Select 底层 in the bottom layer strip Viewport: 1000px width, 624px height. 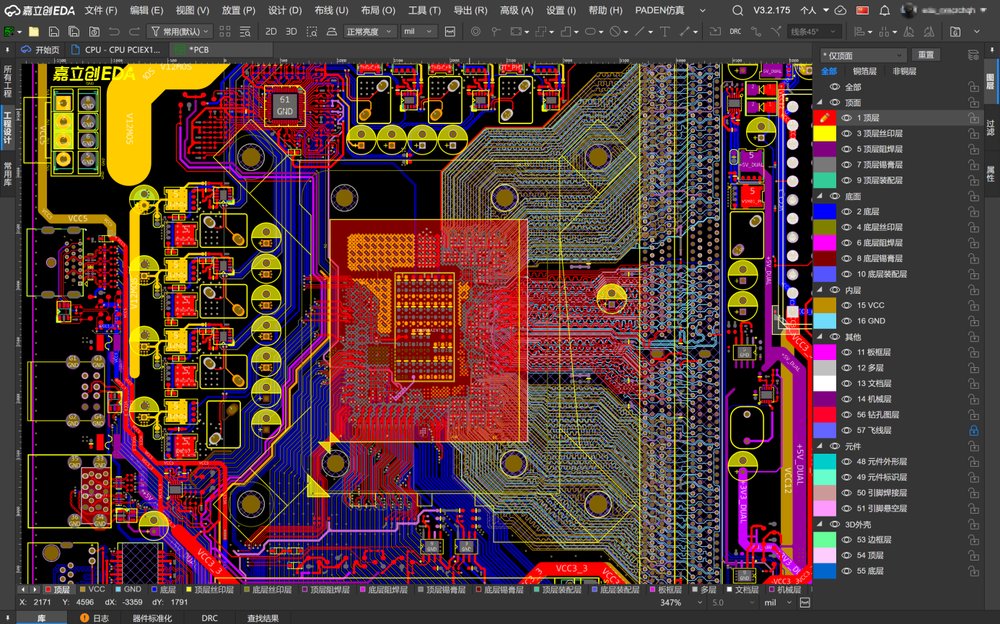[164, 590]
